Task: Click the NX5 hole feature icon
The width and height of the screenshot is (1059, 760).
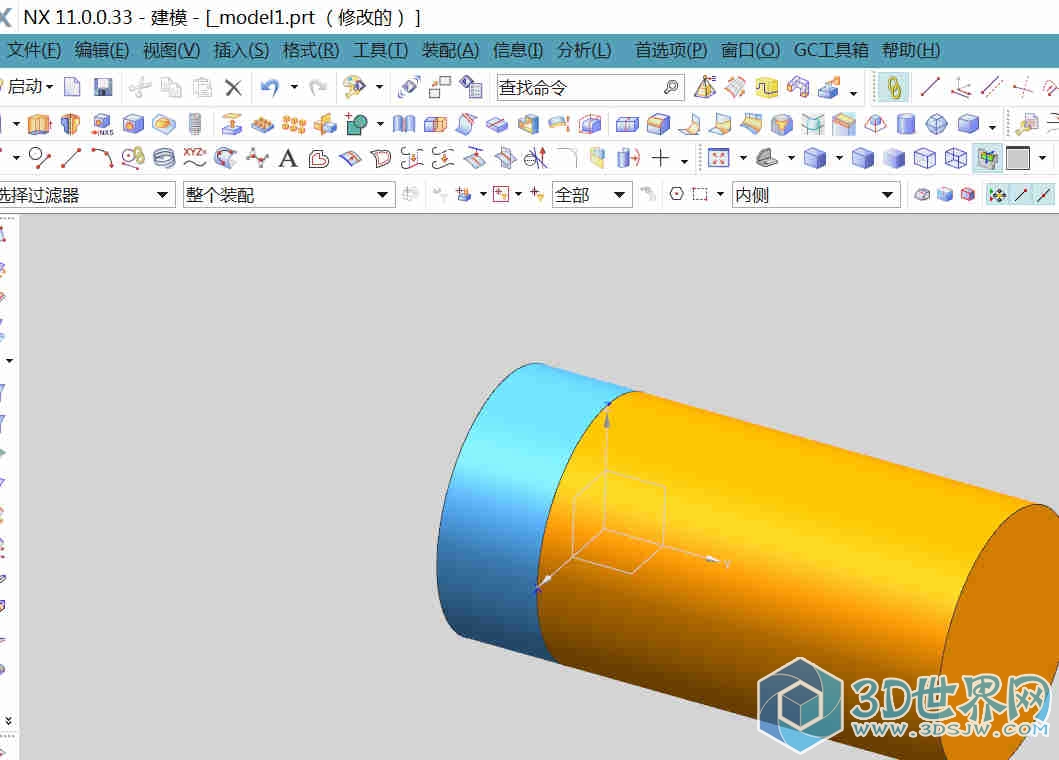Action: 102,124
